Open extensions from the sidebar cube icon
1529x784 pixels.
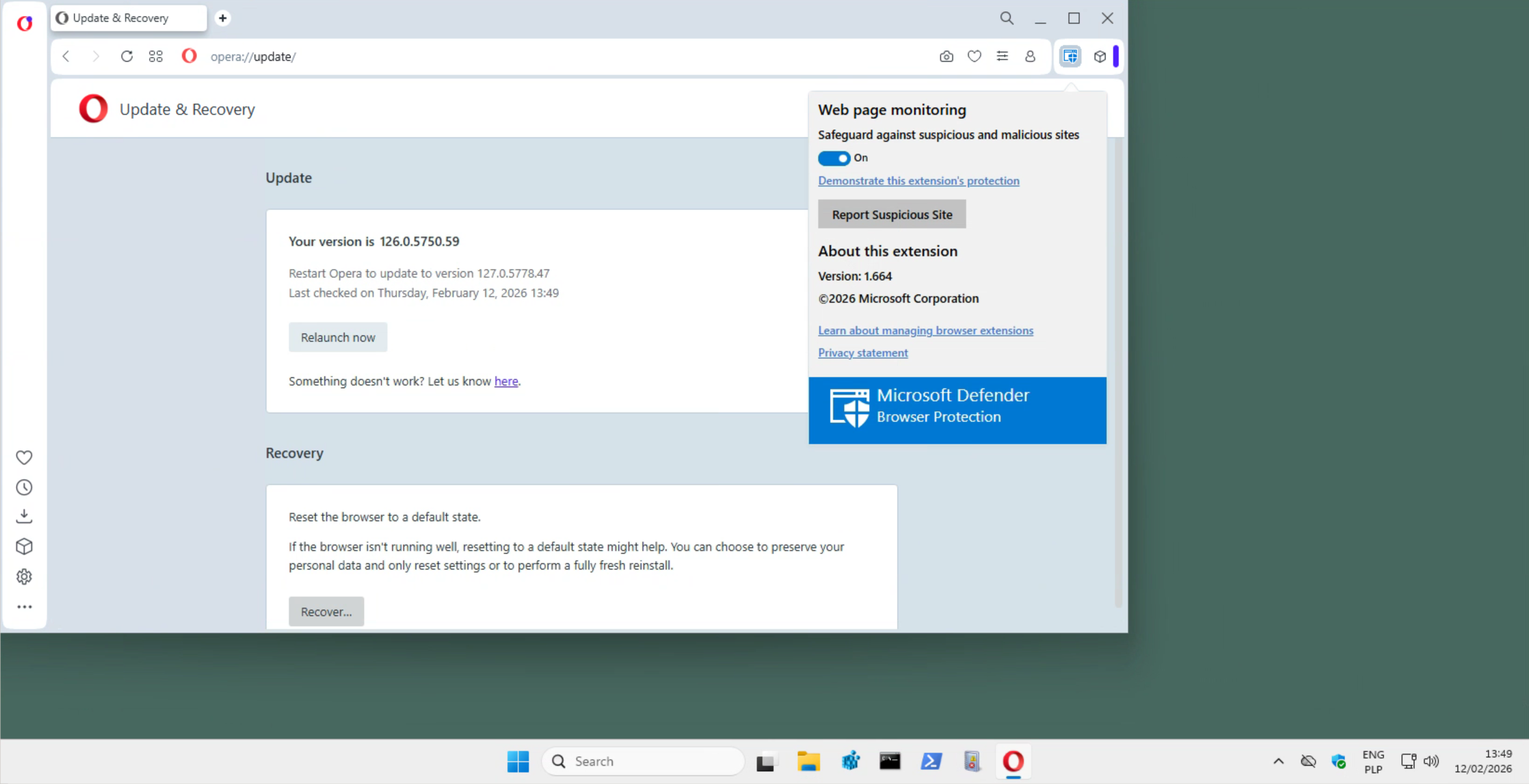pyautogui.click(x=24, y=546)
